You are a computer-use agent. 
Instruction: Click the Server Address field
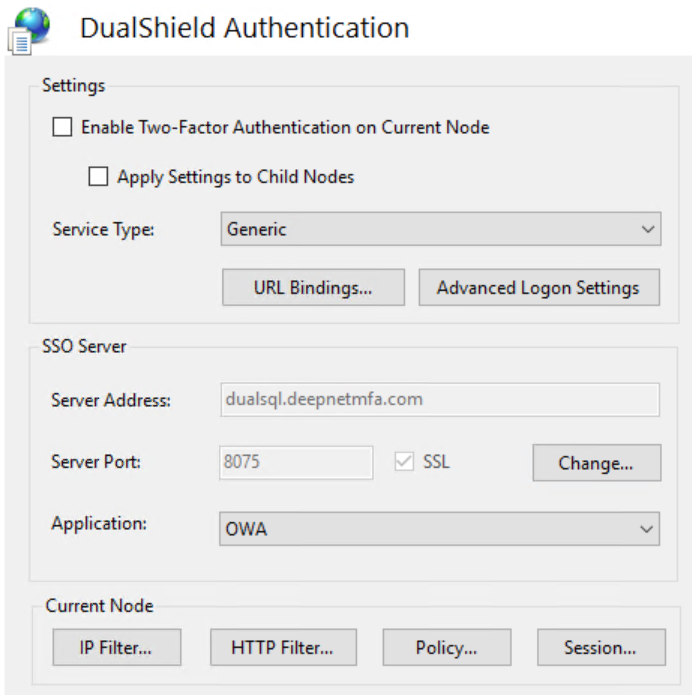click(438, 399)
